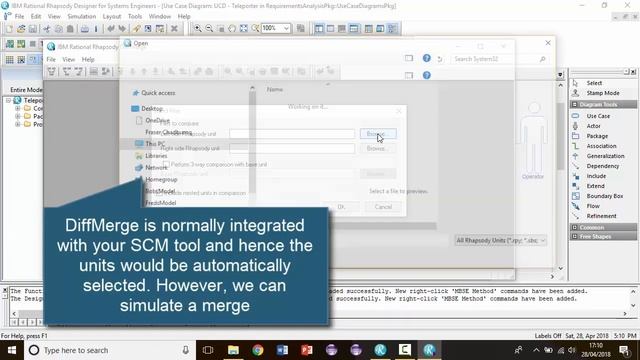
Task: Open the Tools menu
Action: tap(135, 16)
